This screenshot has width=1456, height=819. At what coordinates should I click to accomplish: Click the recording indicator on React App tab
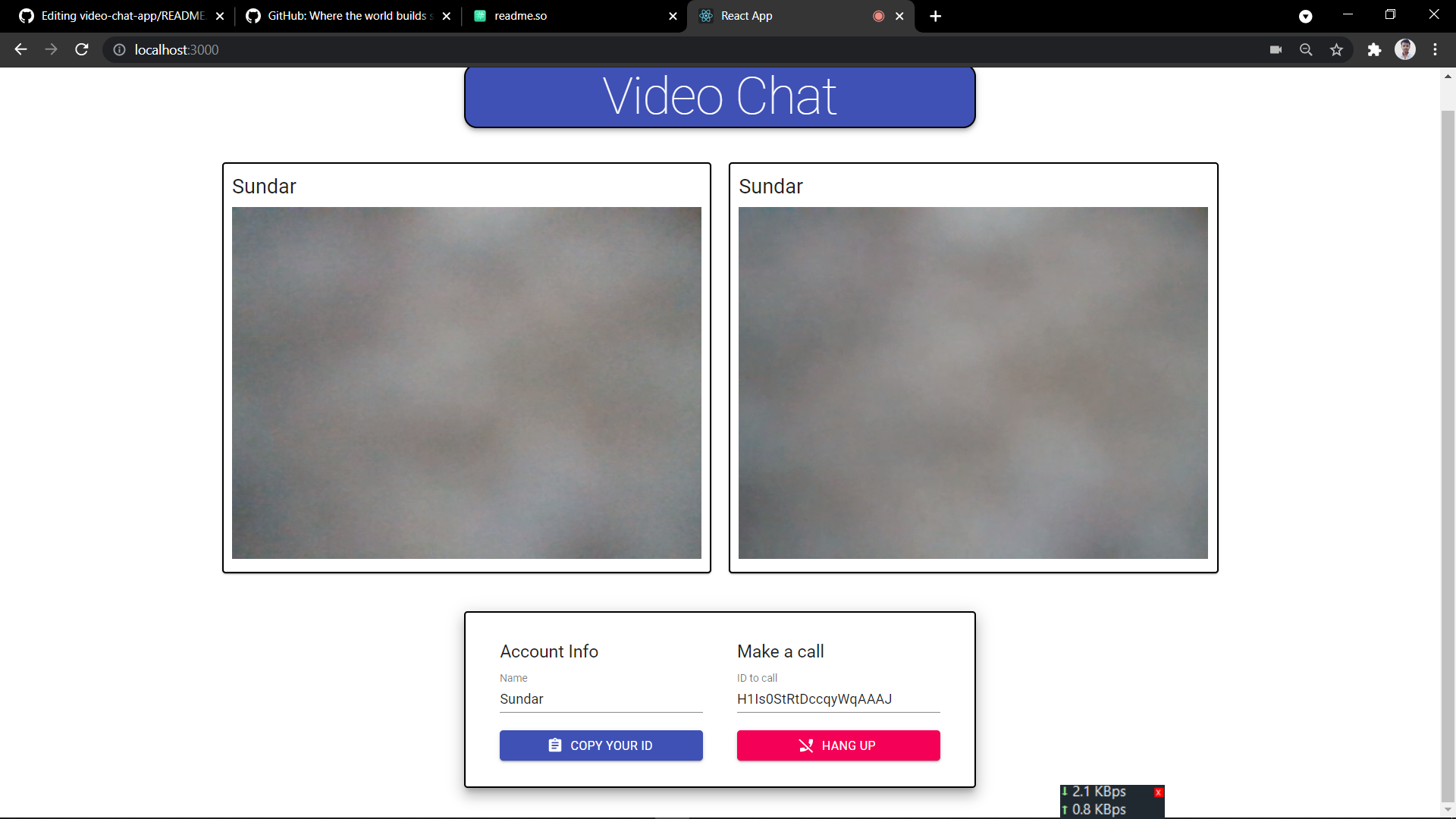(x=878, y=15)
